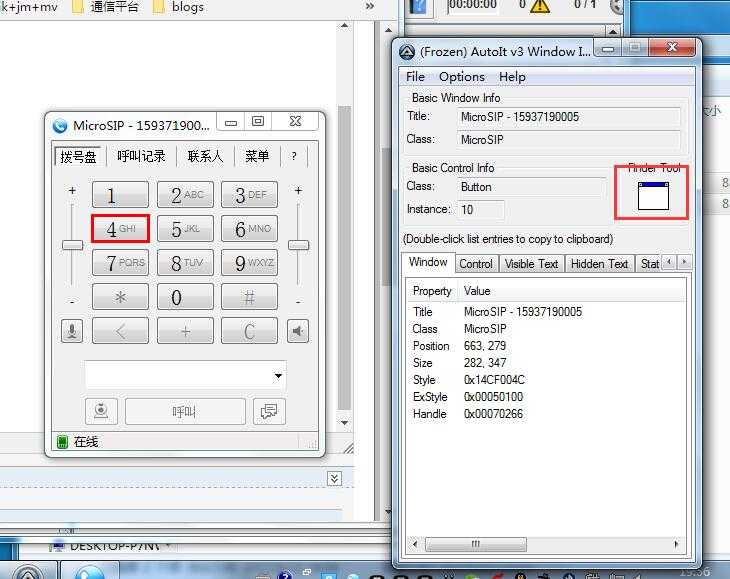Viewport: 730px width, 579px height.
Task: Tap the asterisk dial key
Action: [x=121, y=296]
